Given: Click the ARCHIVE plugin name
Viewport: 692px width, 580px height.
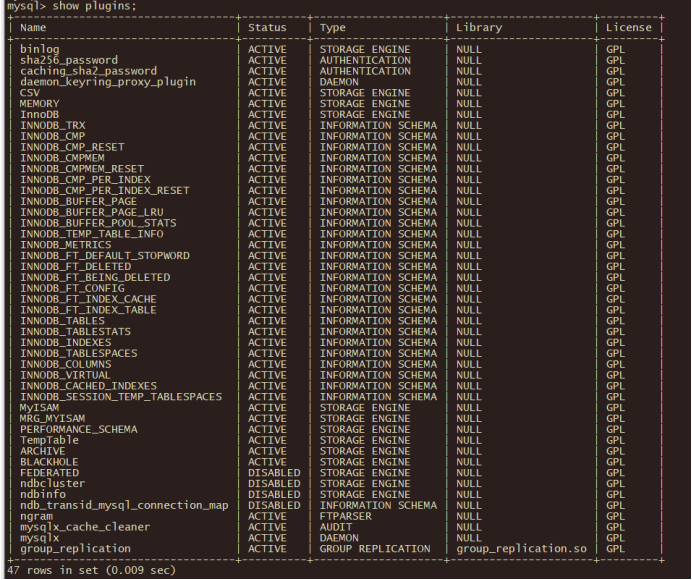Looking at the screenshot, I should [x=42, y=451].
